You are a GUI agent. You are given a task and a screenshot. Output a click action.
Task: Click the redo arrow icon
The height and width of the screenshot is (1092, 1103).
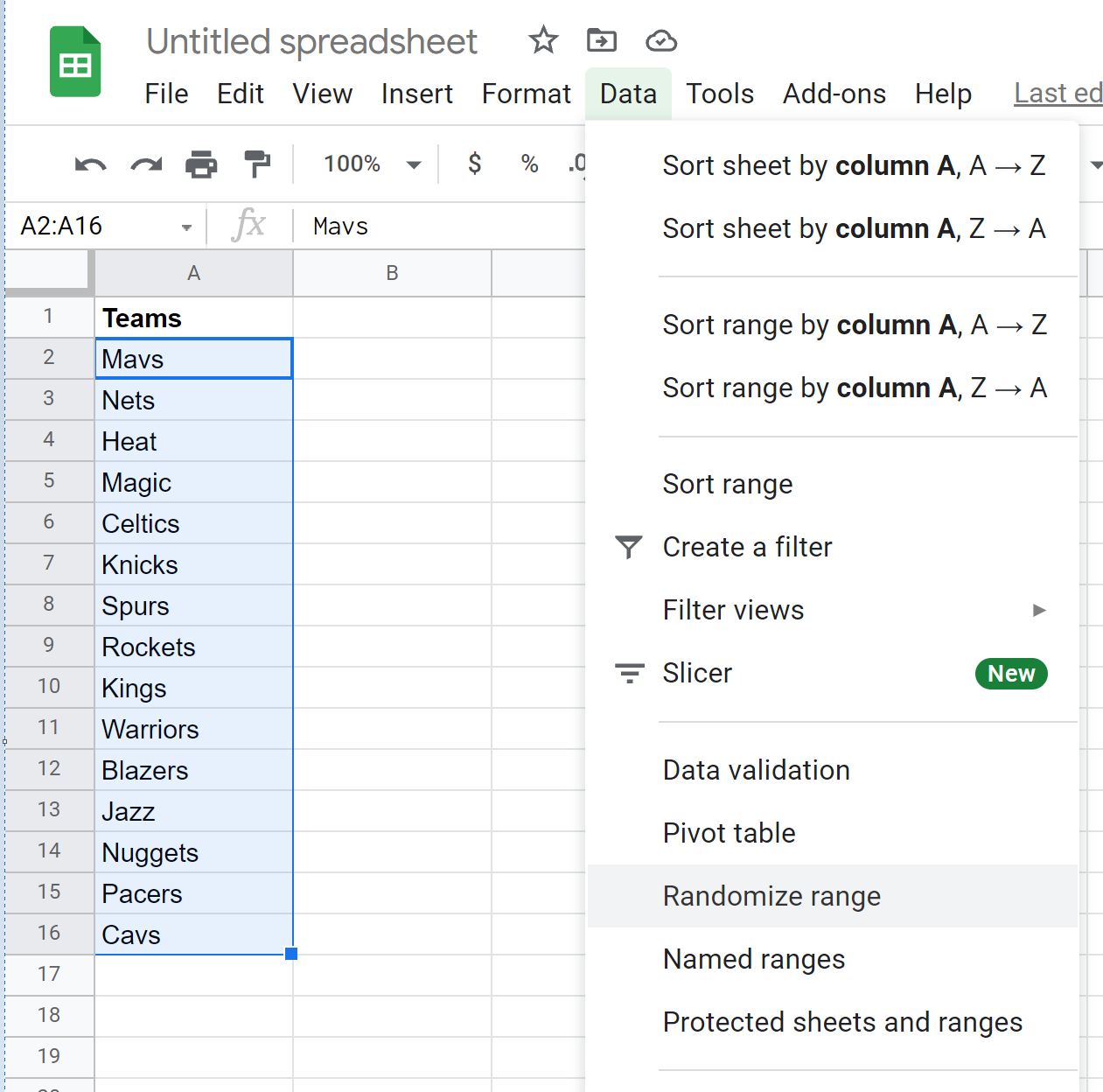pyautogui.click(x=146, y=164)
